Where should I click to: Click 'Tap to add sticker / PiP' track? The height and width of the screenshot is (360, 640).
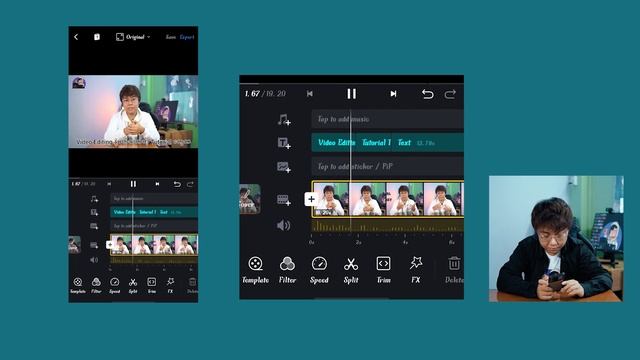[387, 166]
